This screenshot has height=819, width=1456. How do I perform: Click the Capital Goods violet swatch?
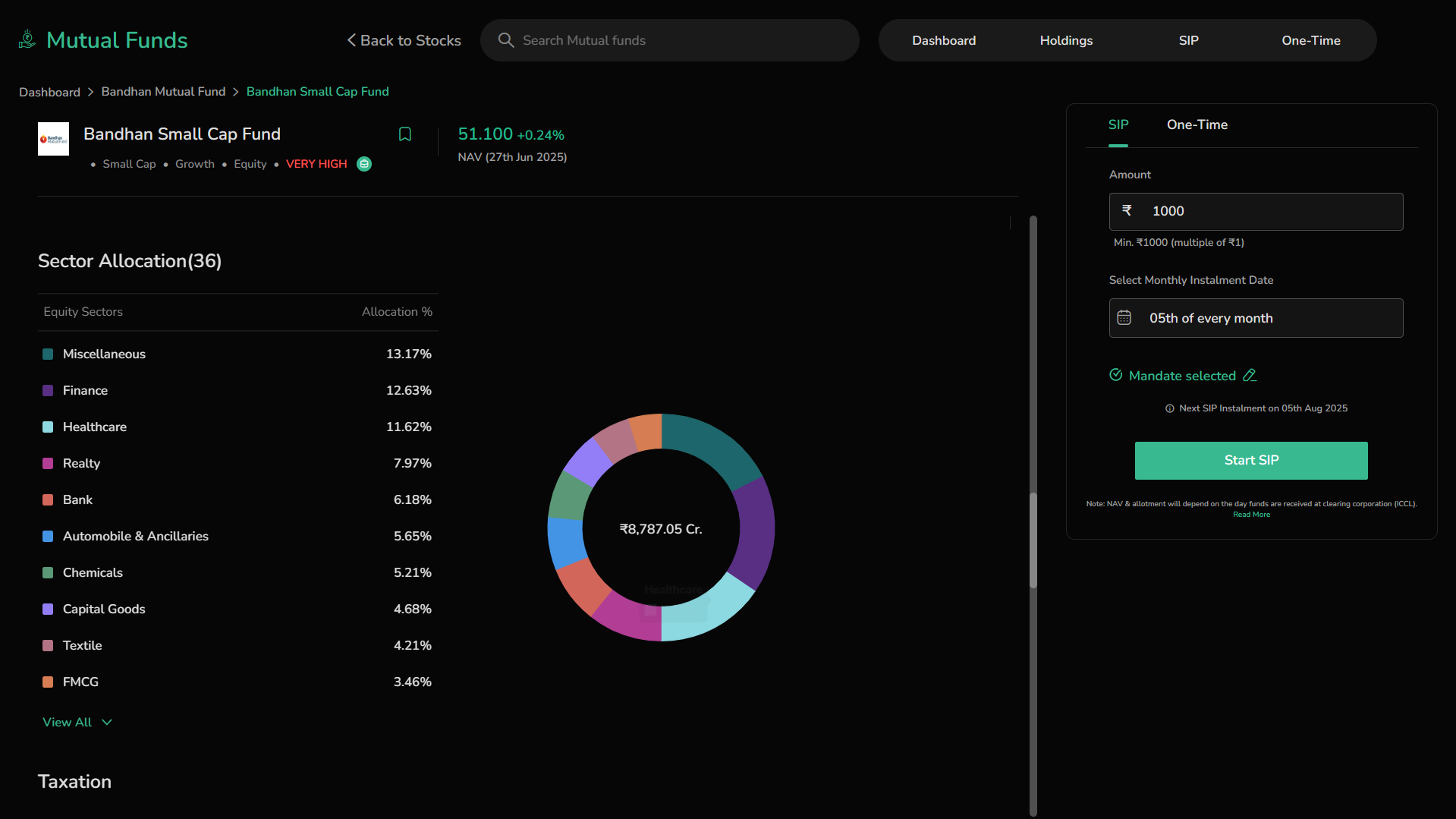pyautogui.click(x=48, y=610)
